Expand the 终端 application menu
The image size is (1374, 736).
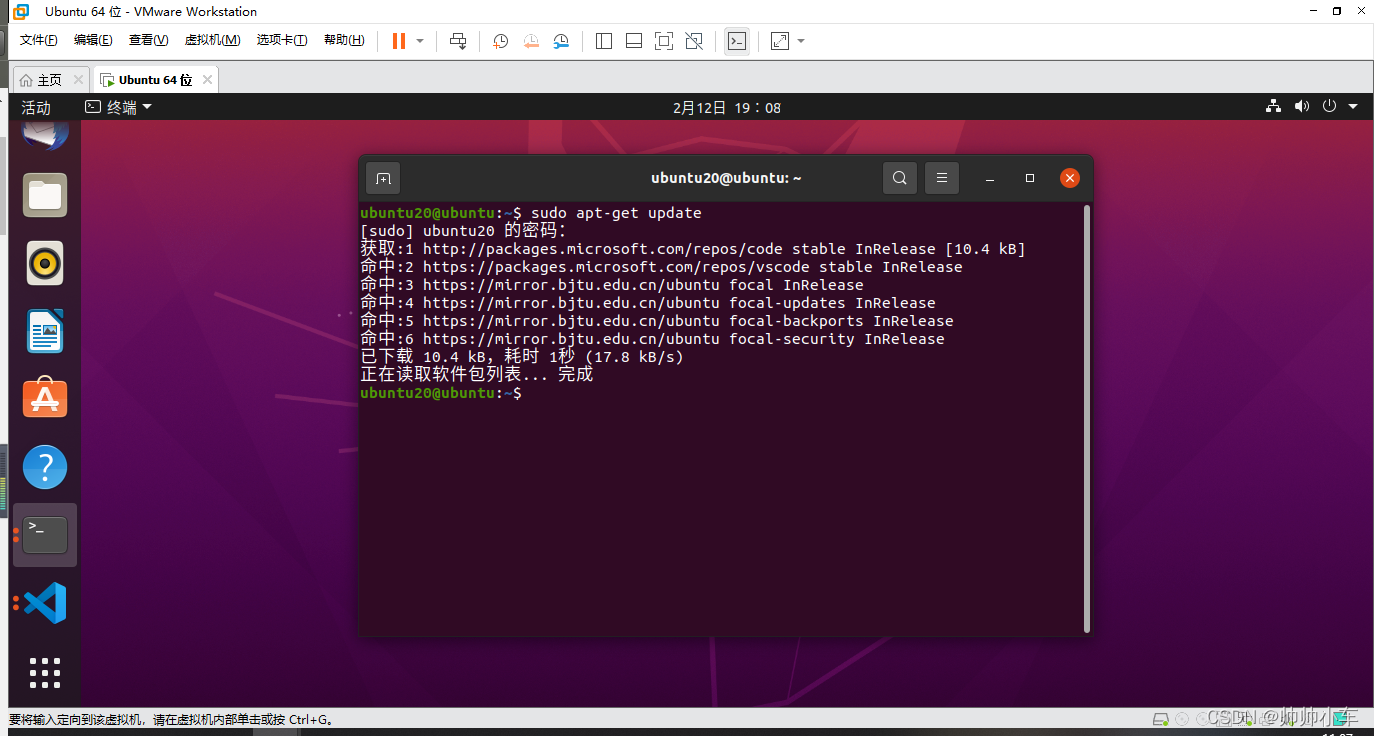pyautogui.click(x=118, y=107)
